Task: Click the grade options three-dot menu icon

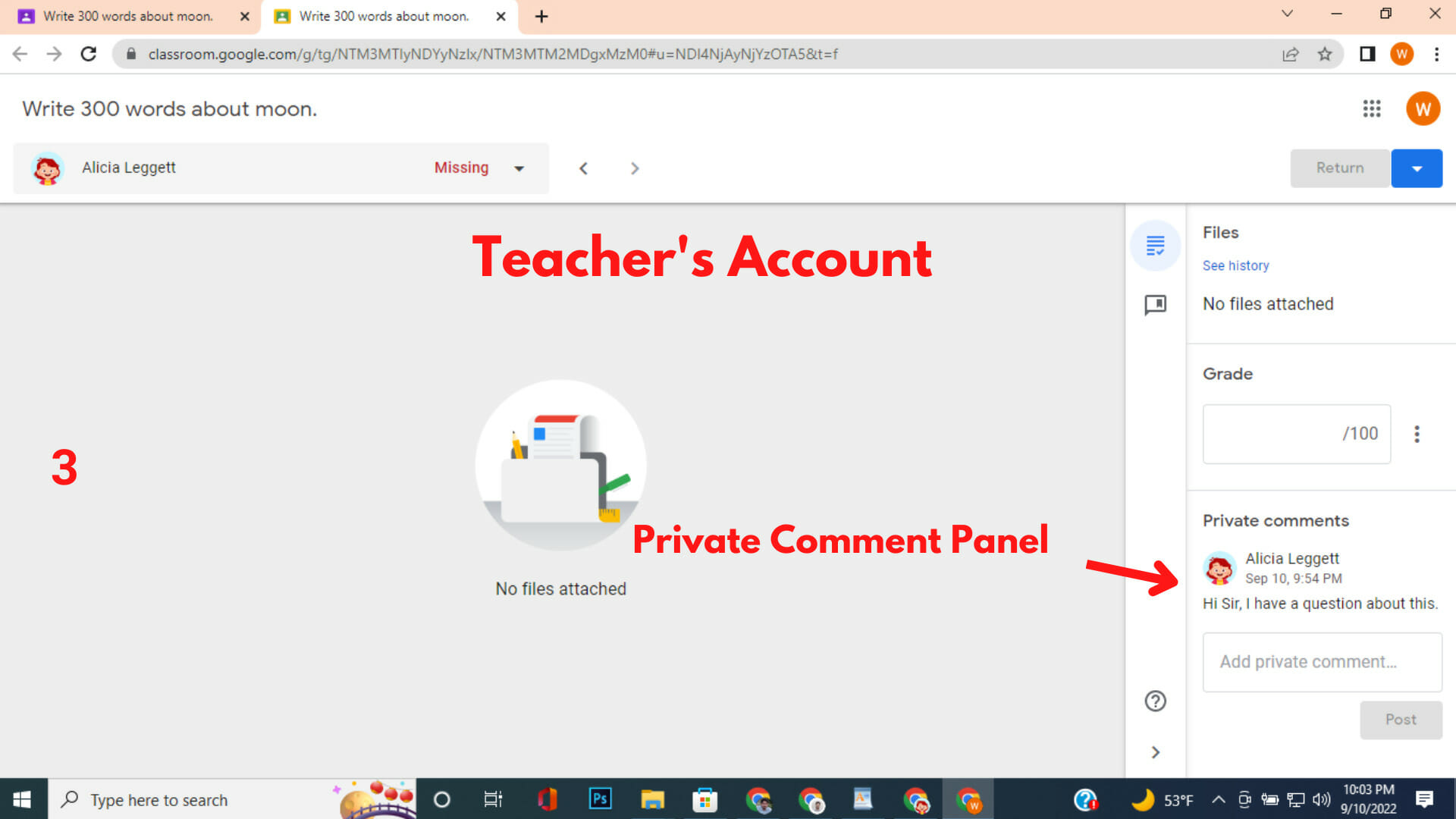Action: tap(1417, 433)
